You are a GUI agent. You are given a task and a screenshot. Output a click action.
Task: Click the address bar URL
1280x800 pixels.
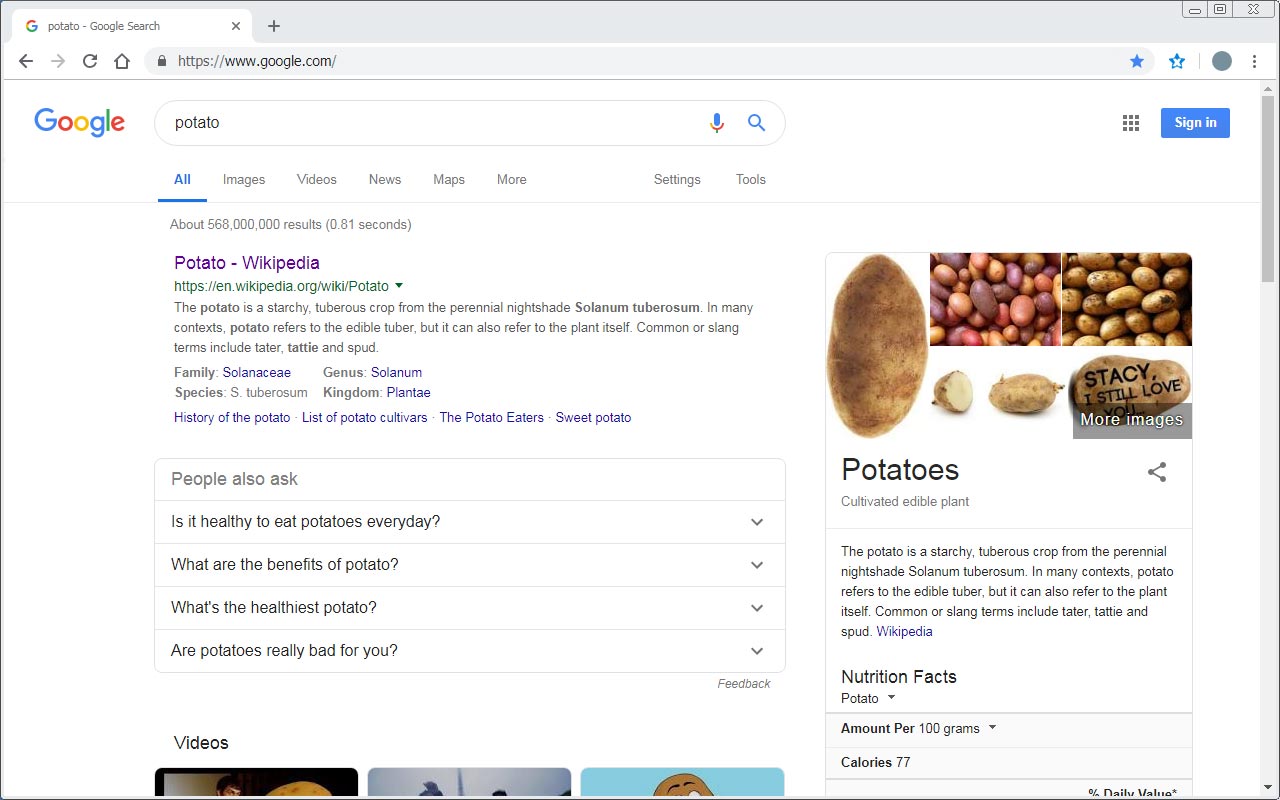point(257,61)
